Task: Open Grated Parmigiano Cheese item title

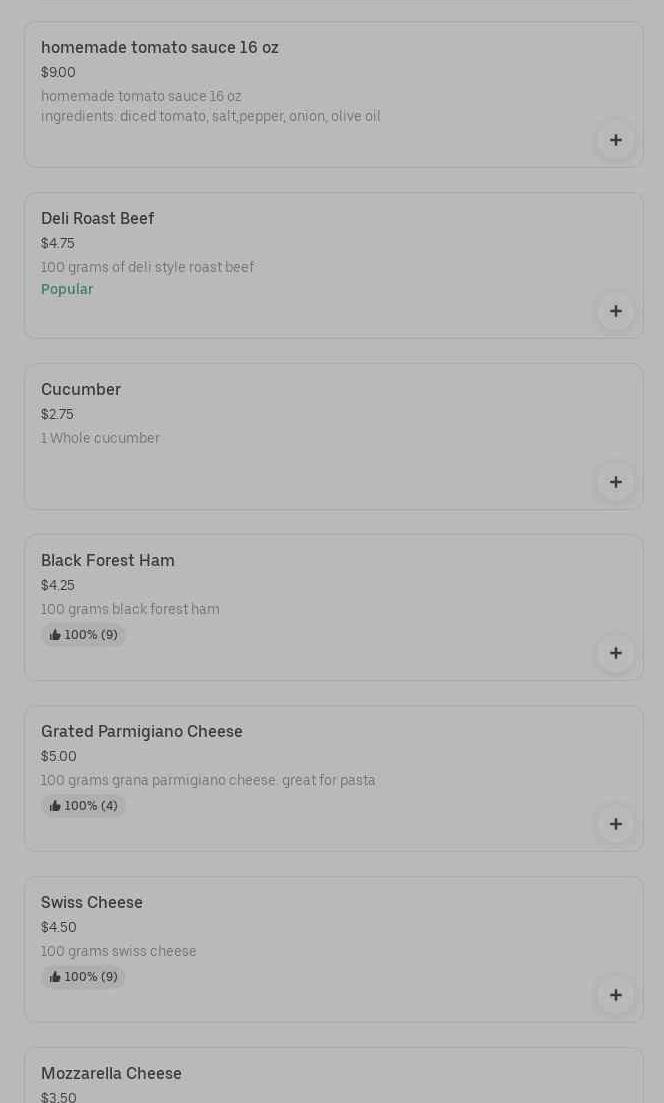Action: click(142, 732)
